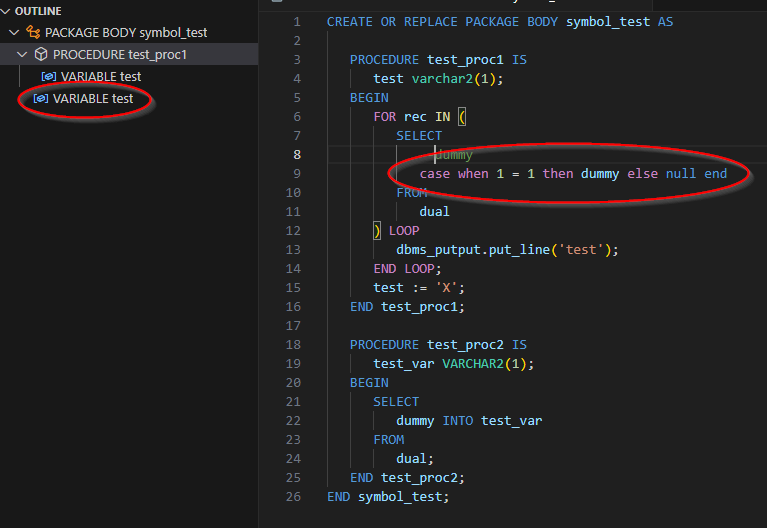The width and height of the screenshot is (767, 528).
Task: Click the circled VARIABLE test icon
Action: [x=41, y=98]
